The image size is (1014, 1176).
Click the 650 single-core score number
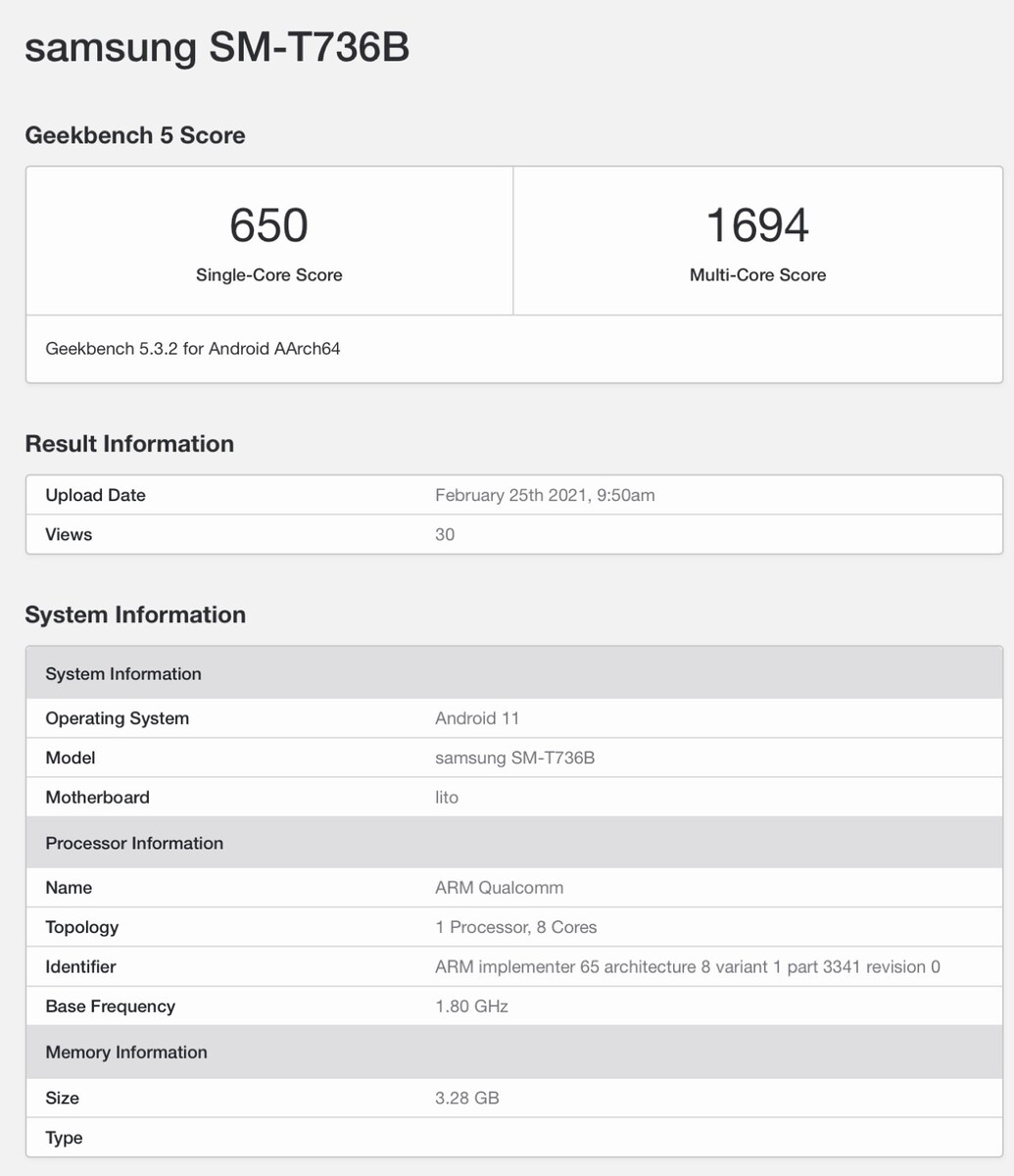(268, 225)
